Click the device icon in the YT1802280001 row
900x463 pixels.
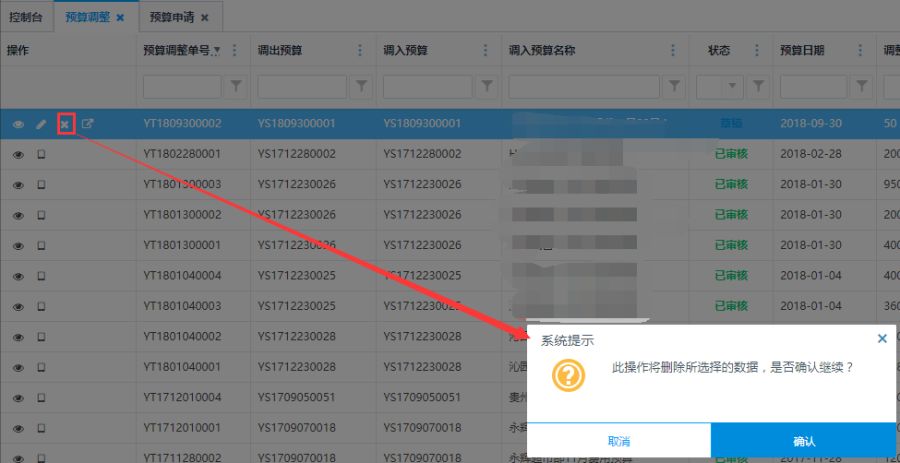point(41,155)
